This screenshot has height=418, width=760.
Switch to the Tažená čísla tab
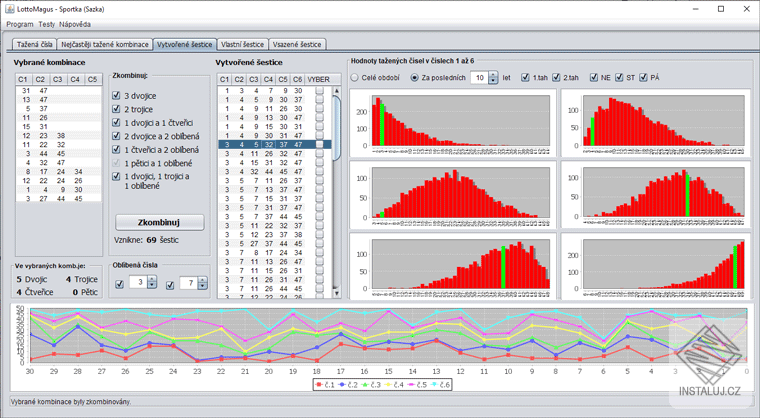(x=34, y=44)
